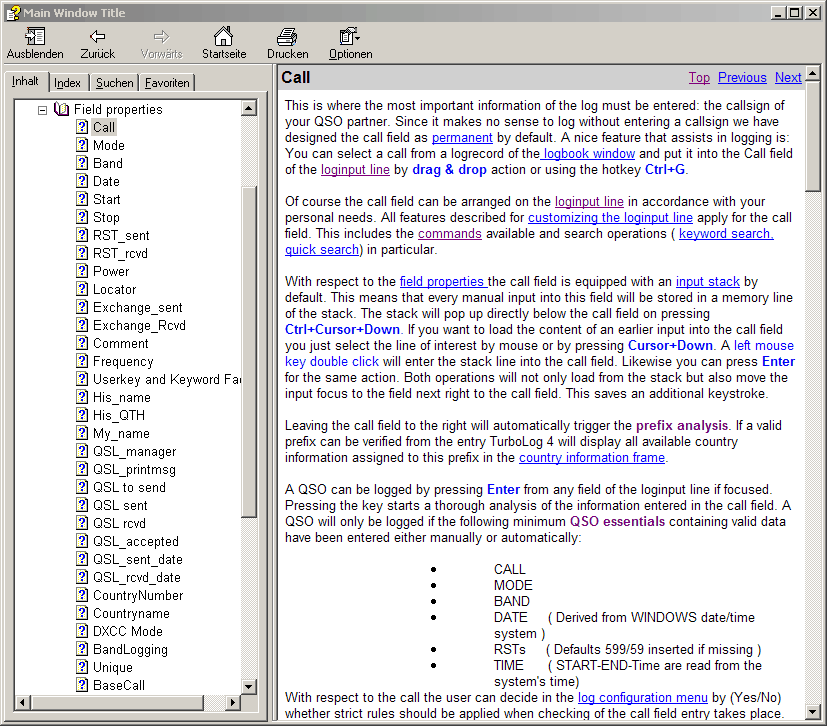Screen dimensions: 827x726
Task: Open the Optionen toolbar icon
Action: pyautogui.click(x=350, y=37)
